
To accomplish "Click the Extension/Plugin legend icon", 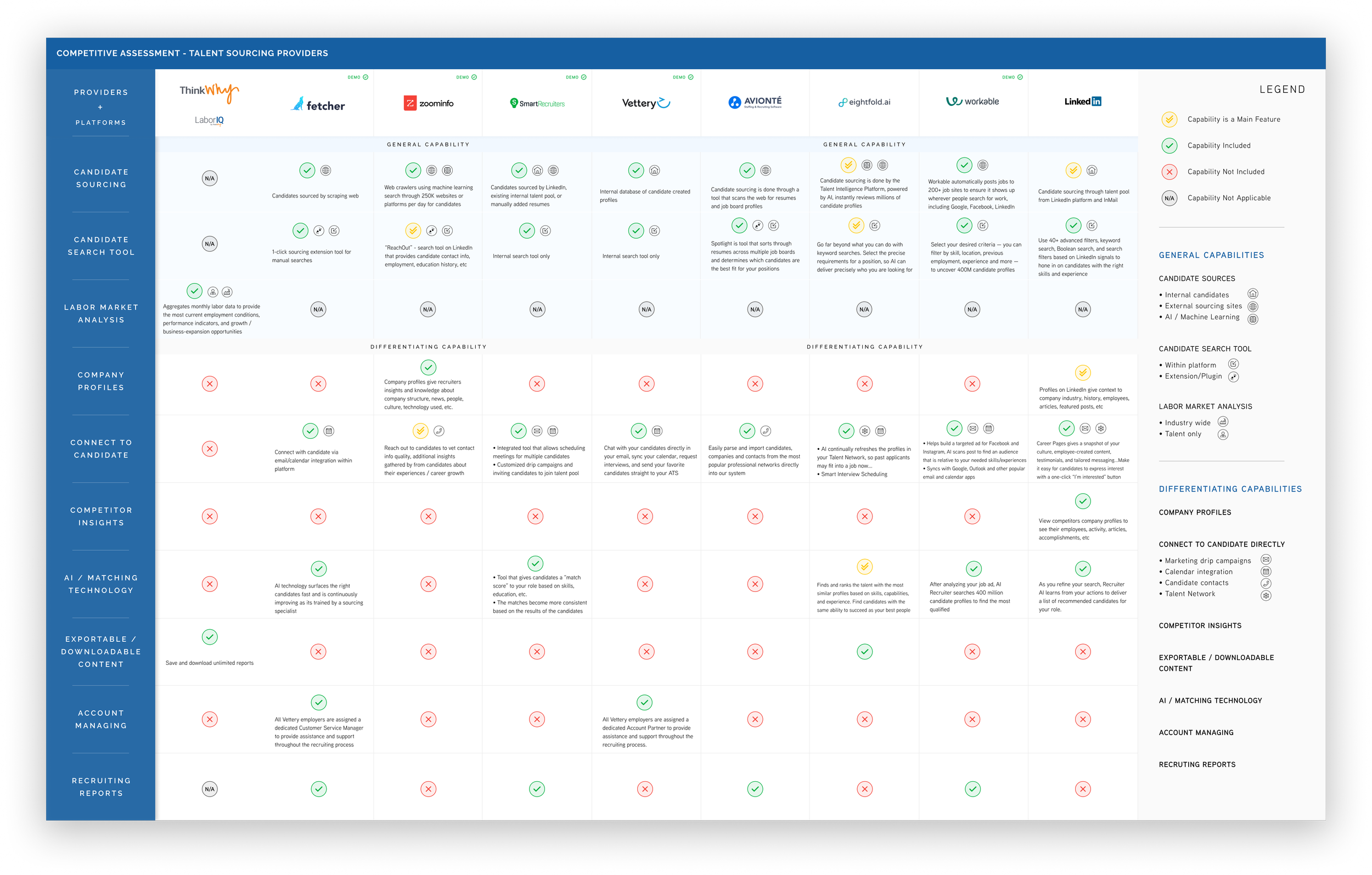I will [1234, 376].
